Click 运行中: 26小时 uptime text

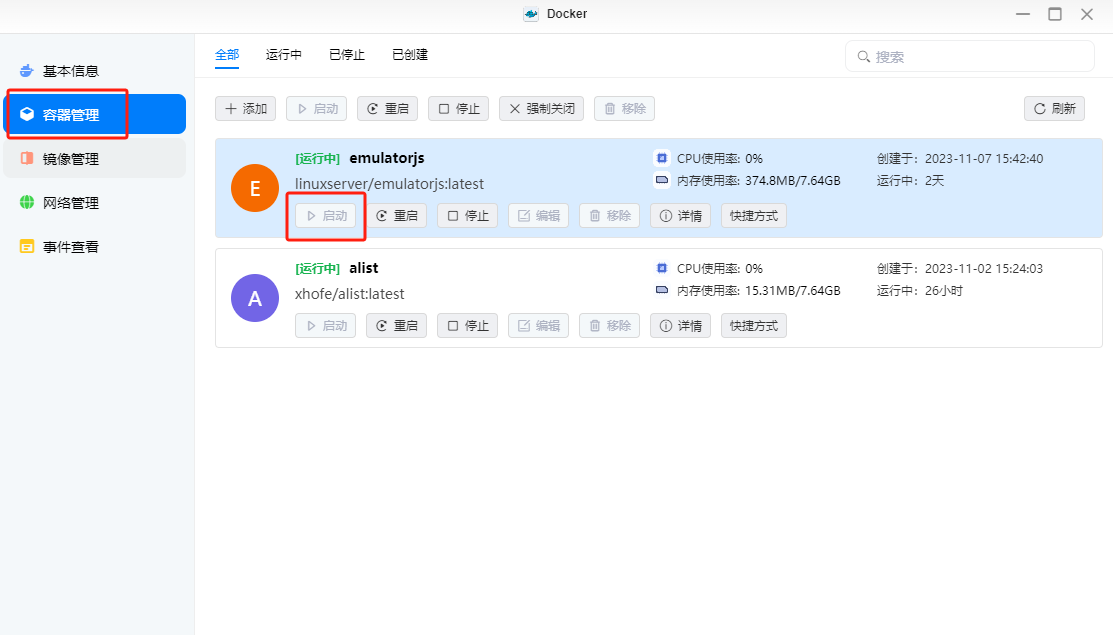(x=919, y=291)
